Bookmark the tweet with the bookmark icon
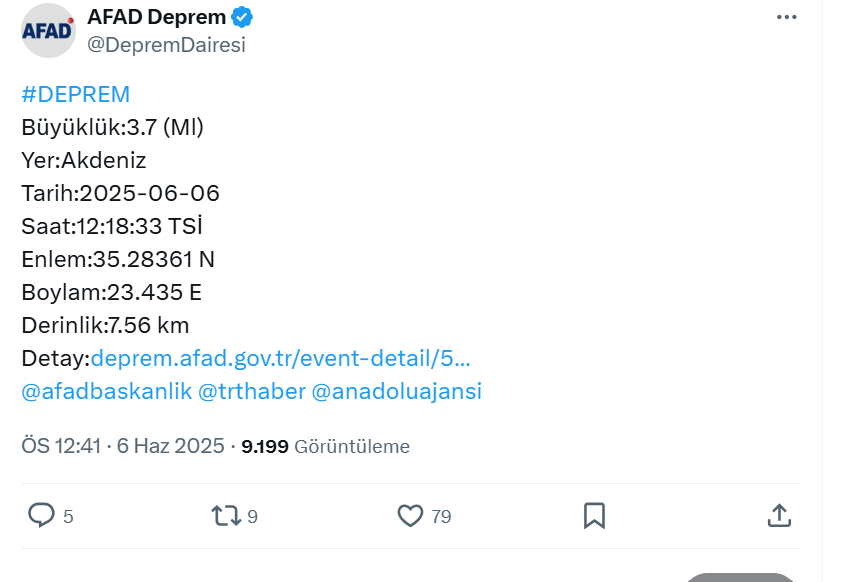 (x=594, y=515)
